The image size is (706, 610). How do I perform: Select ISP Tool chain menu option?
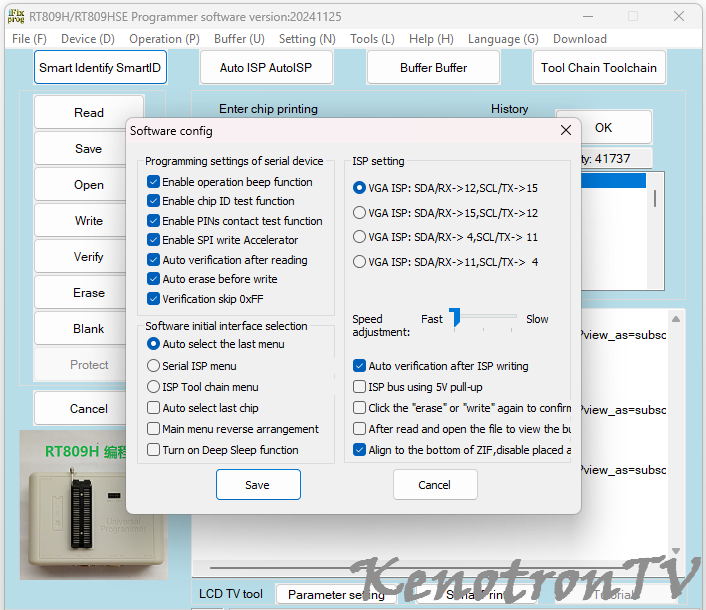pos(153,387)
